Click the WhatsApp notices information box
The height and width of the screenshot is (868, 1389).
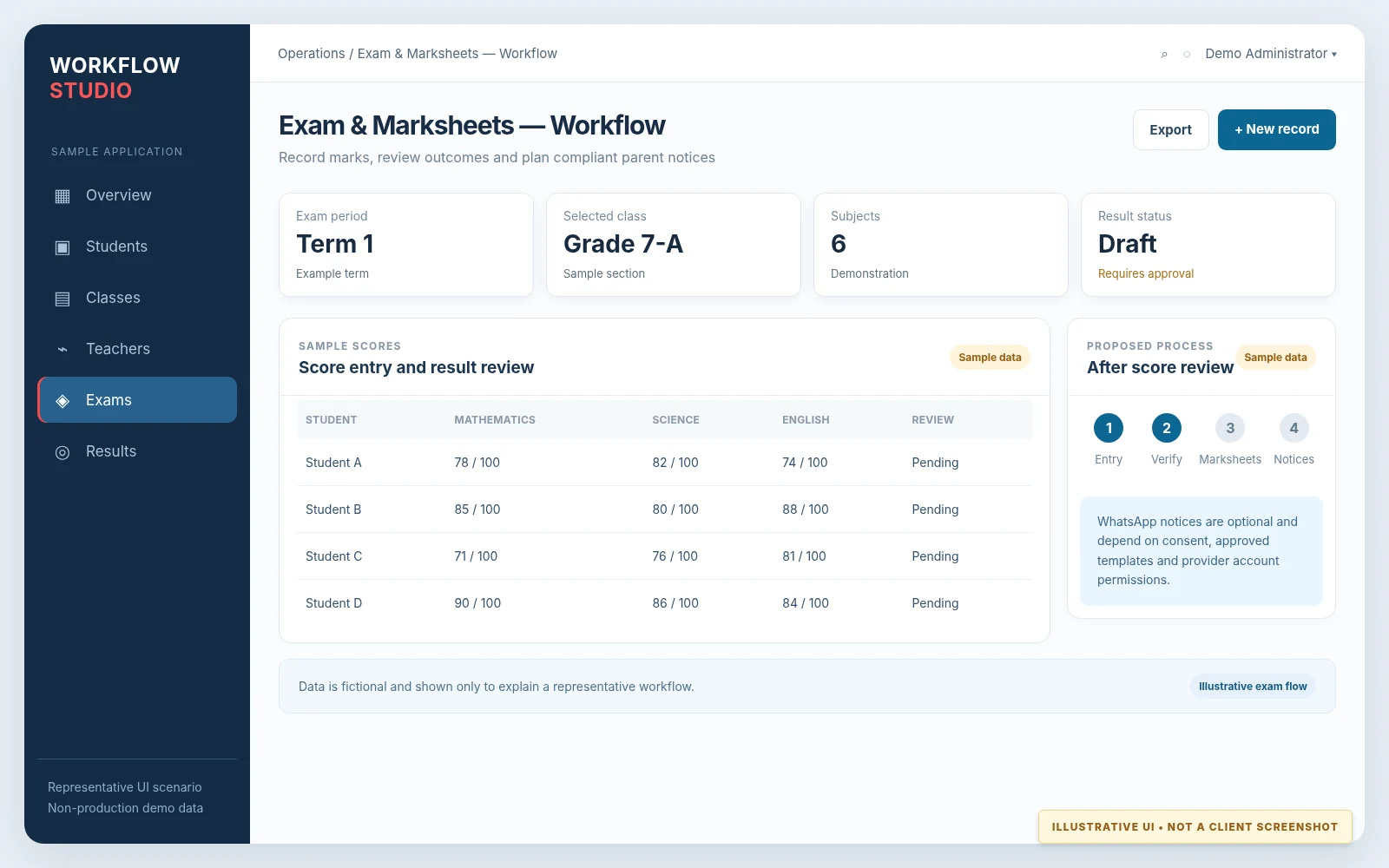[x=1201, y=551]
